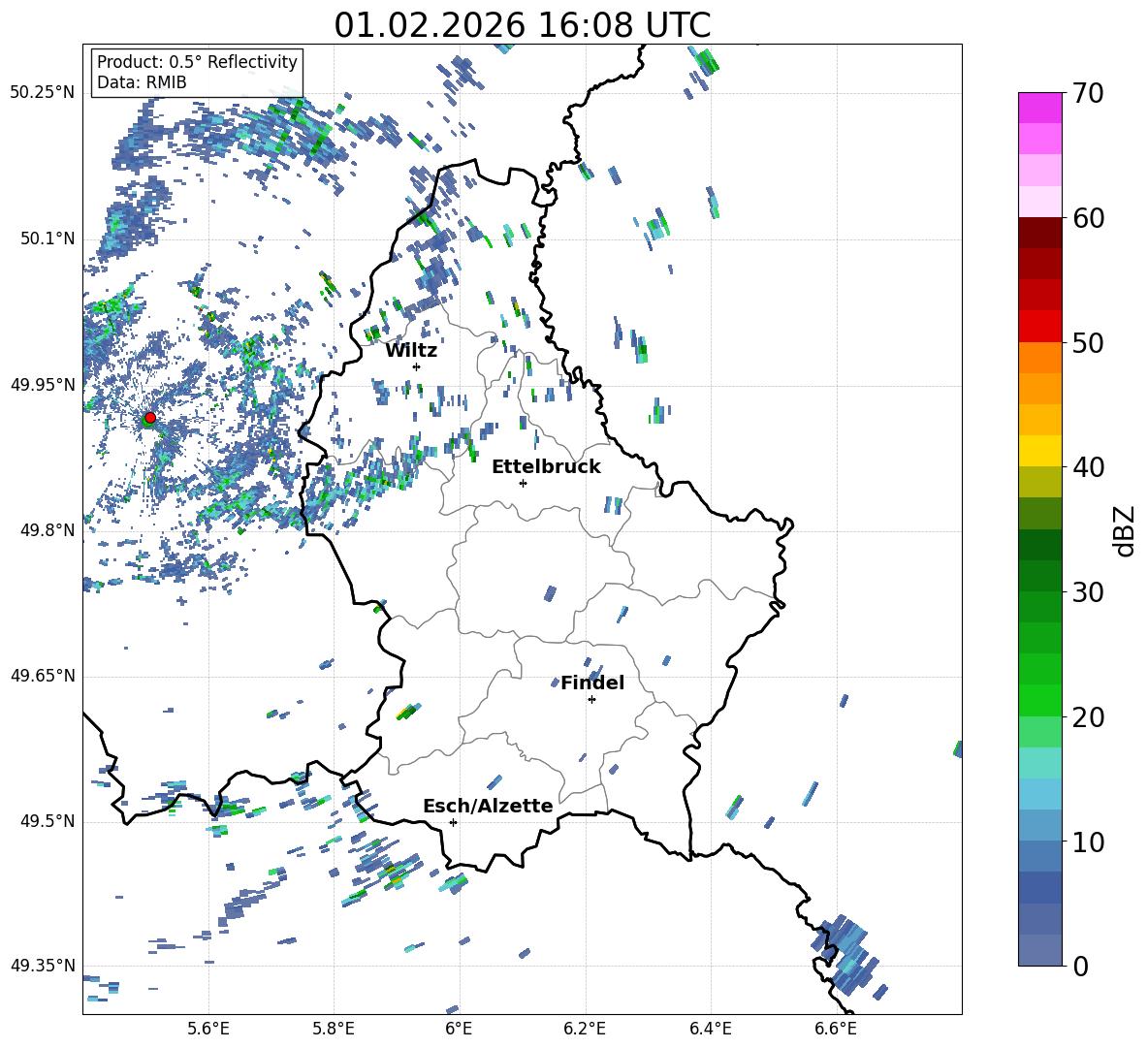Click the 49.5°N latitude label
This screenshot has width=1148, height=1048.
coord(48,822)
